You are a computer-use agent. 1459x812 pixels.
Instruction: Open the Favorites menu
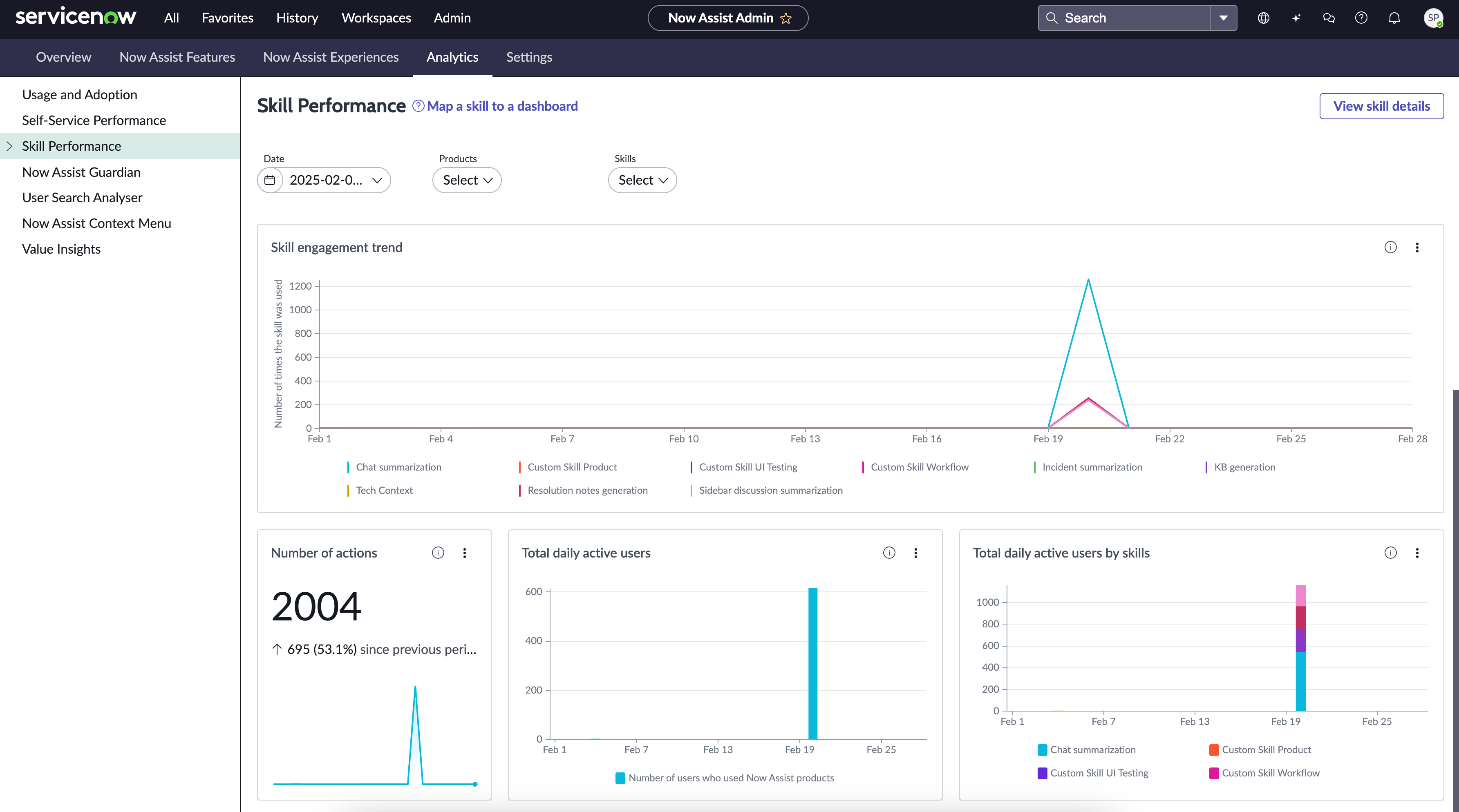[x=228, y=18]
